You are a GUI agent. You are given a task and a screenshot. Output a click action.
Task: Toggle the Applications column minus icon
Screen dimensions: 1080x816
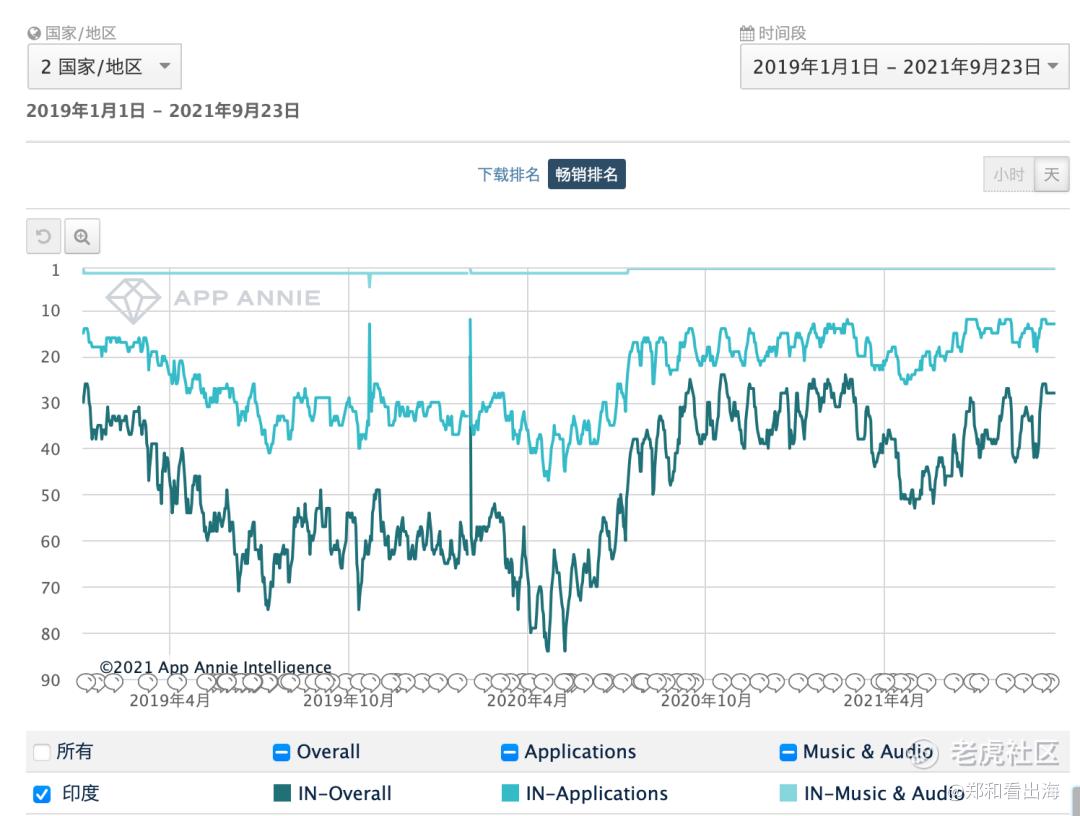(x=509, y=752)
